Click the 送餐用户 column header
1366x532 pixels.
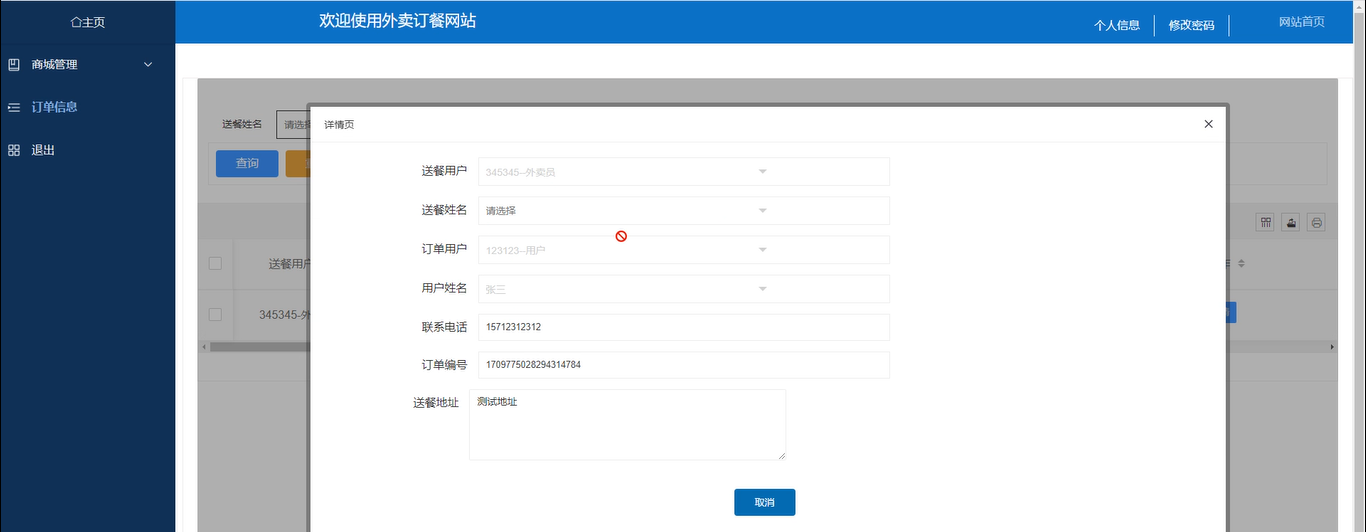coord(289,264)
